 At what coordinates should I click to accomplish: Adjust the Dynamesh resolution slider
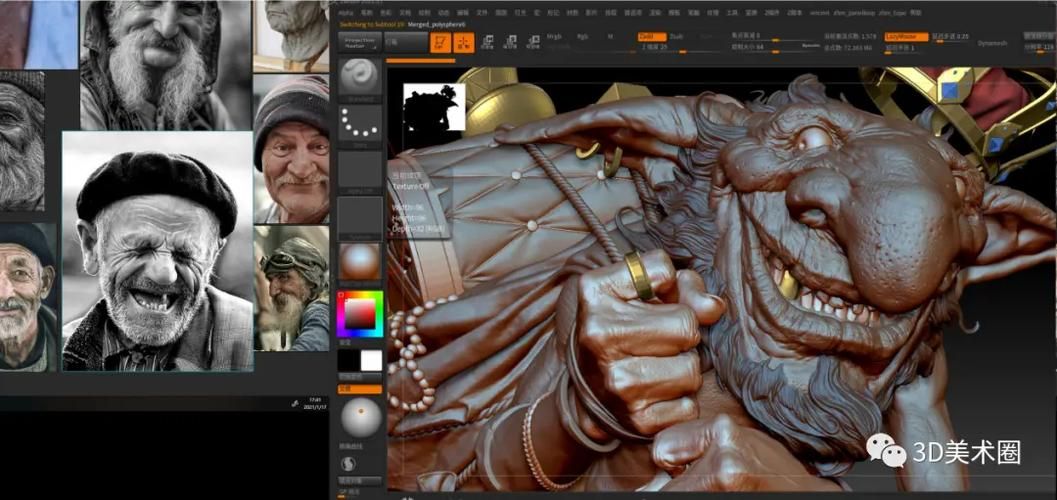click(x=1039, y=48)
